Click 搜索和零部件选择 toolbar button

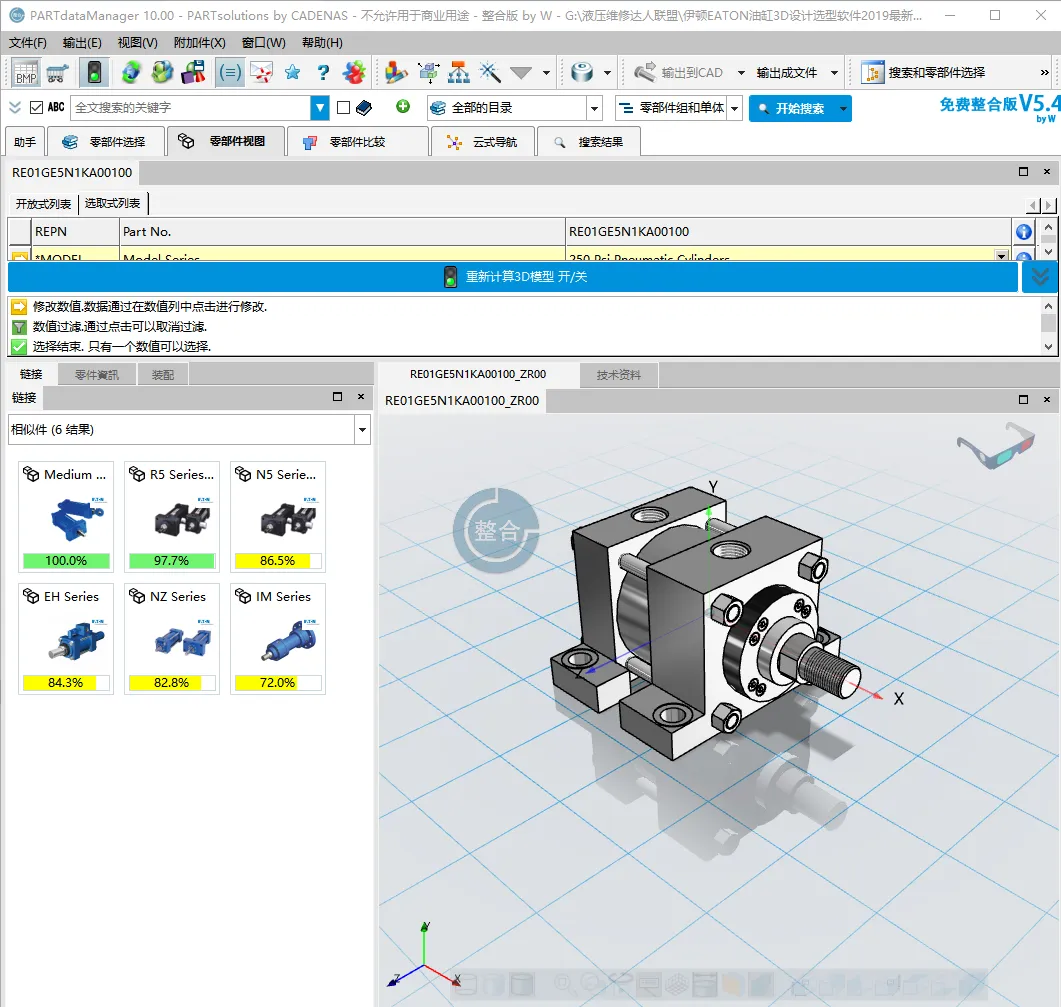[x=923, y=72]
